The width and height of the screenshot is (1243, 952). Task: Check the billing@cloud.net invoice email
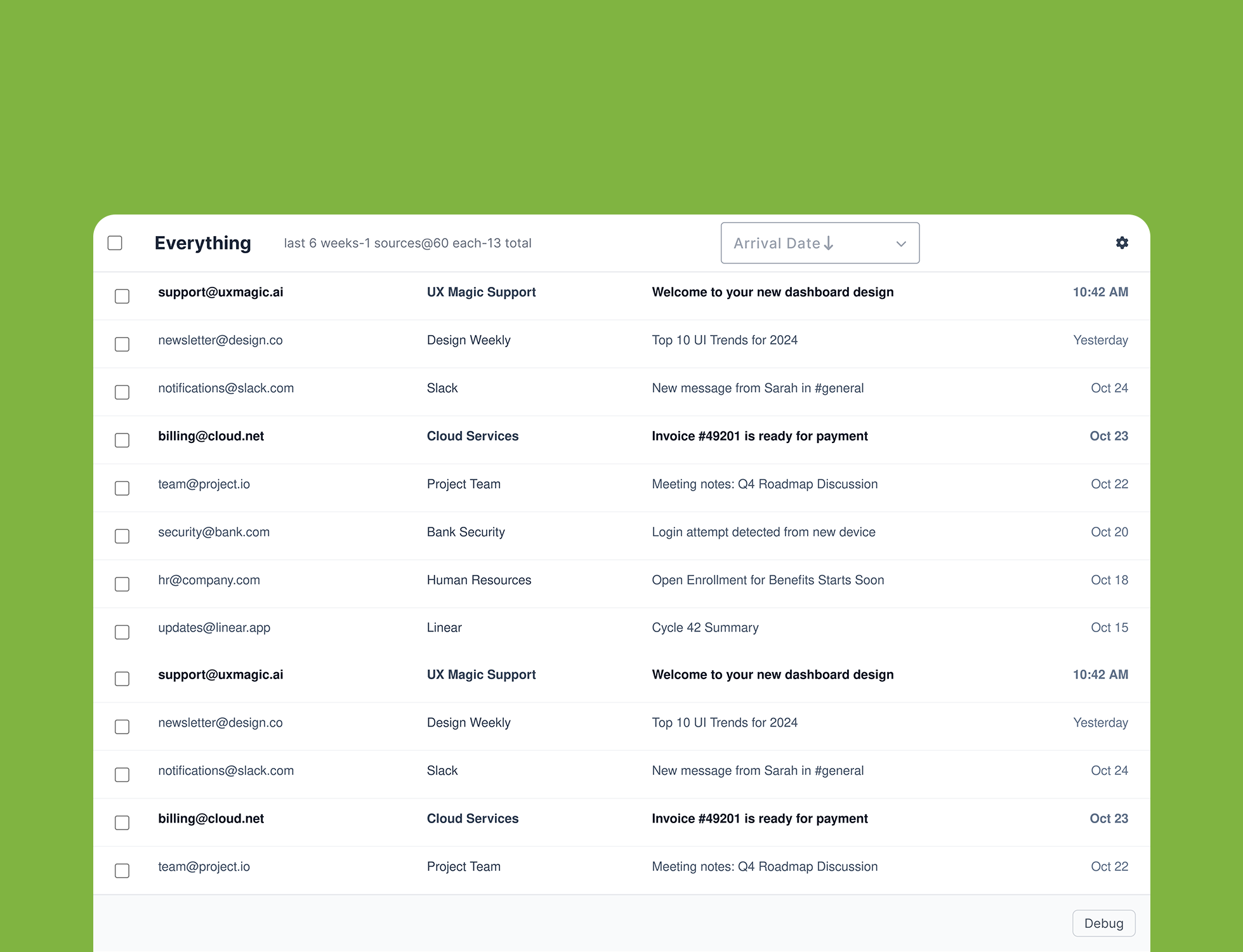[x=122, y=440]
